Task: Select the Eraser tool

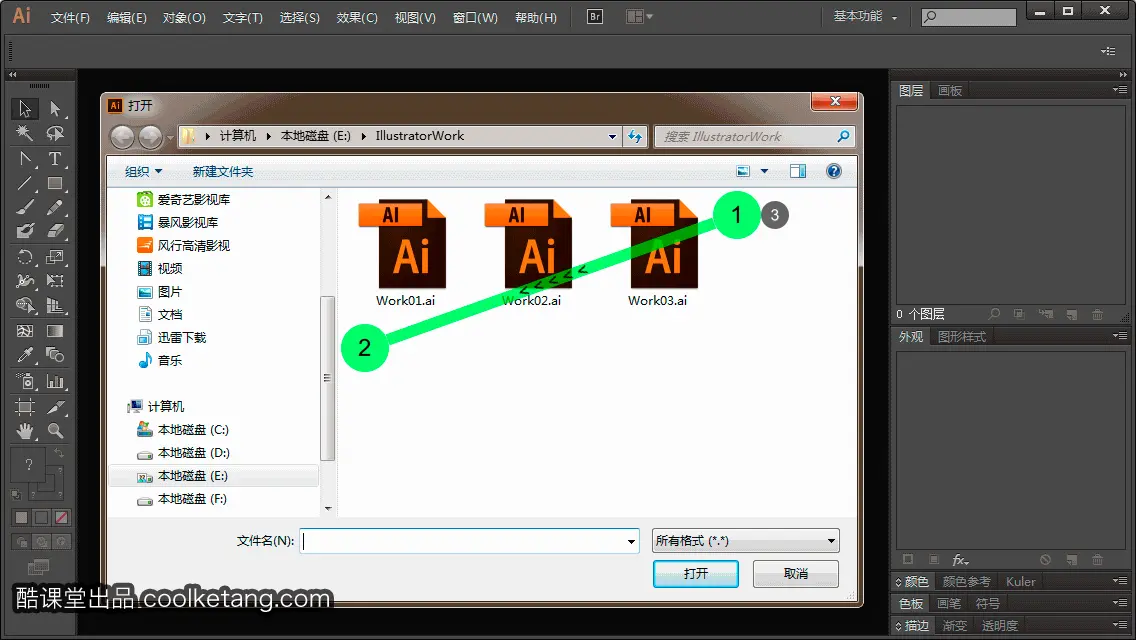Action: coord(55,231)
